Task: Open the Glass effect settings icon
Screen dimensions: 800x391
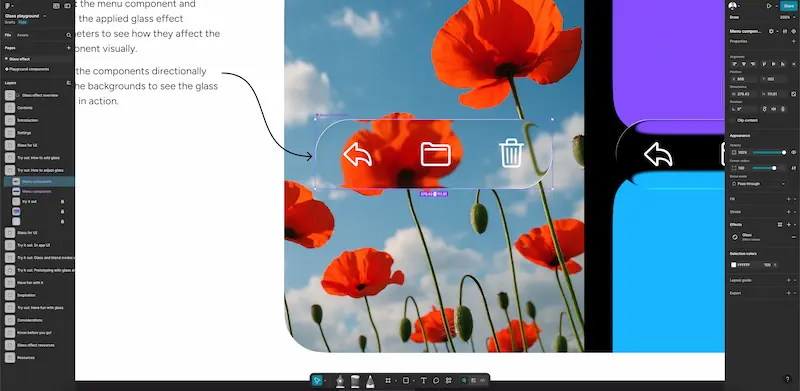Action: pyautogui.click(x=735, y=237)
